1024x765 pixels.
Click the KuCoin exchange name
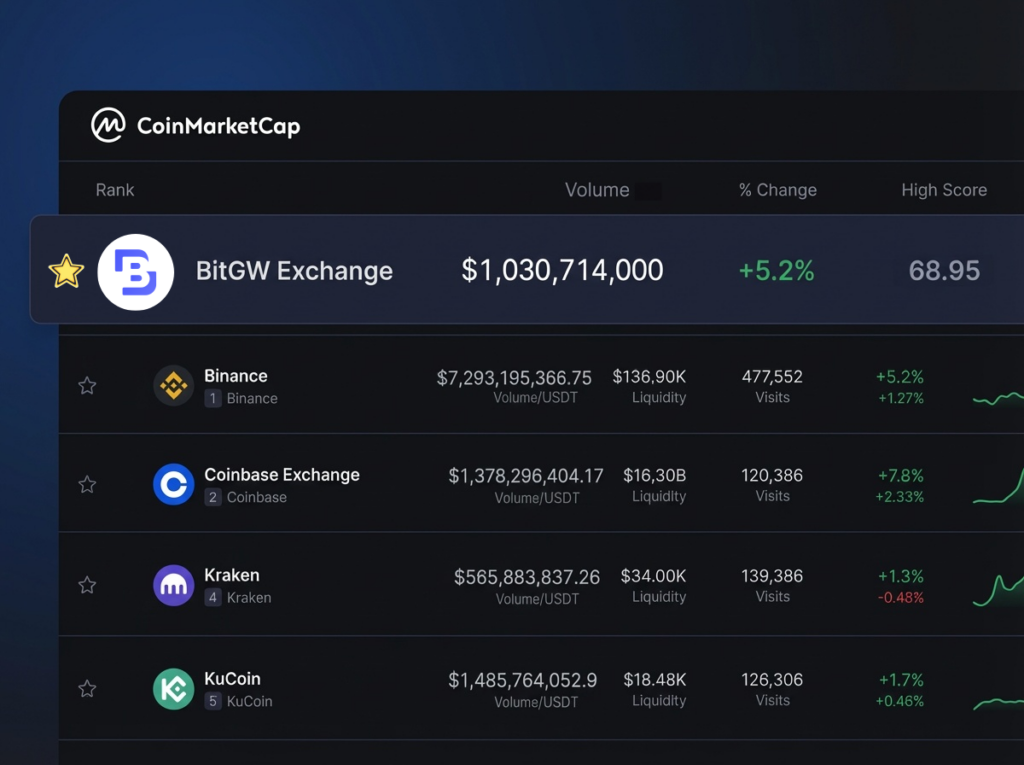click(x=232, y=679)
